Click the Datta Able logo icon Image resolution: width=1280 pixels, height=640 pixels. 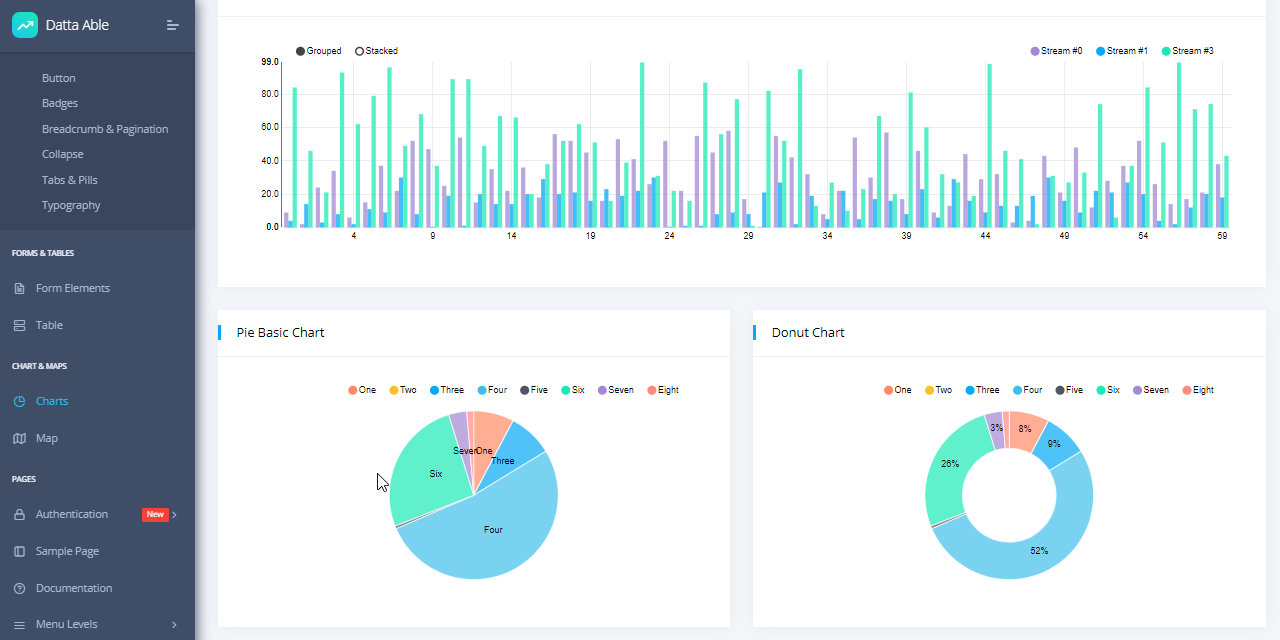25,24
